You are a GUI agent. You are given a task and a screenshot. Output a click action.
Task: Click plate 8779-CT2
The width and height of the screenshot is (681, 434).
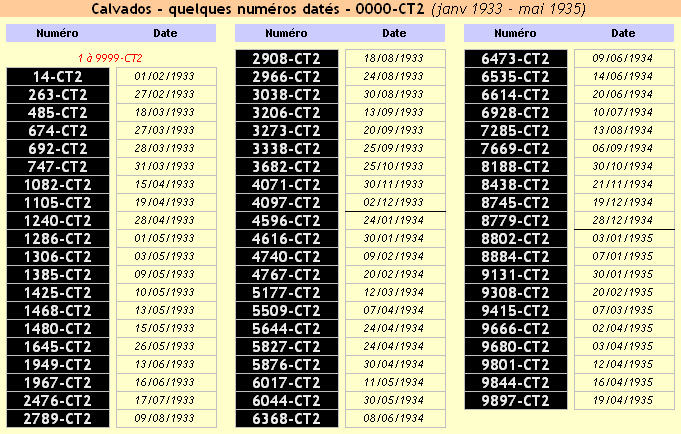coord(516,221)
